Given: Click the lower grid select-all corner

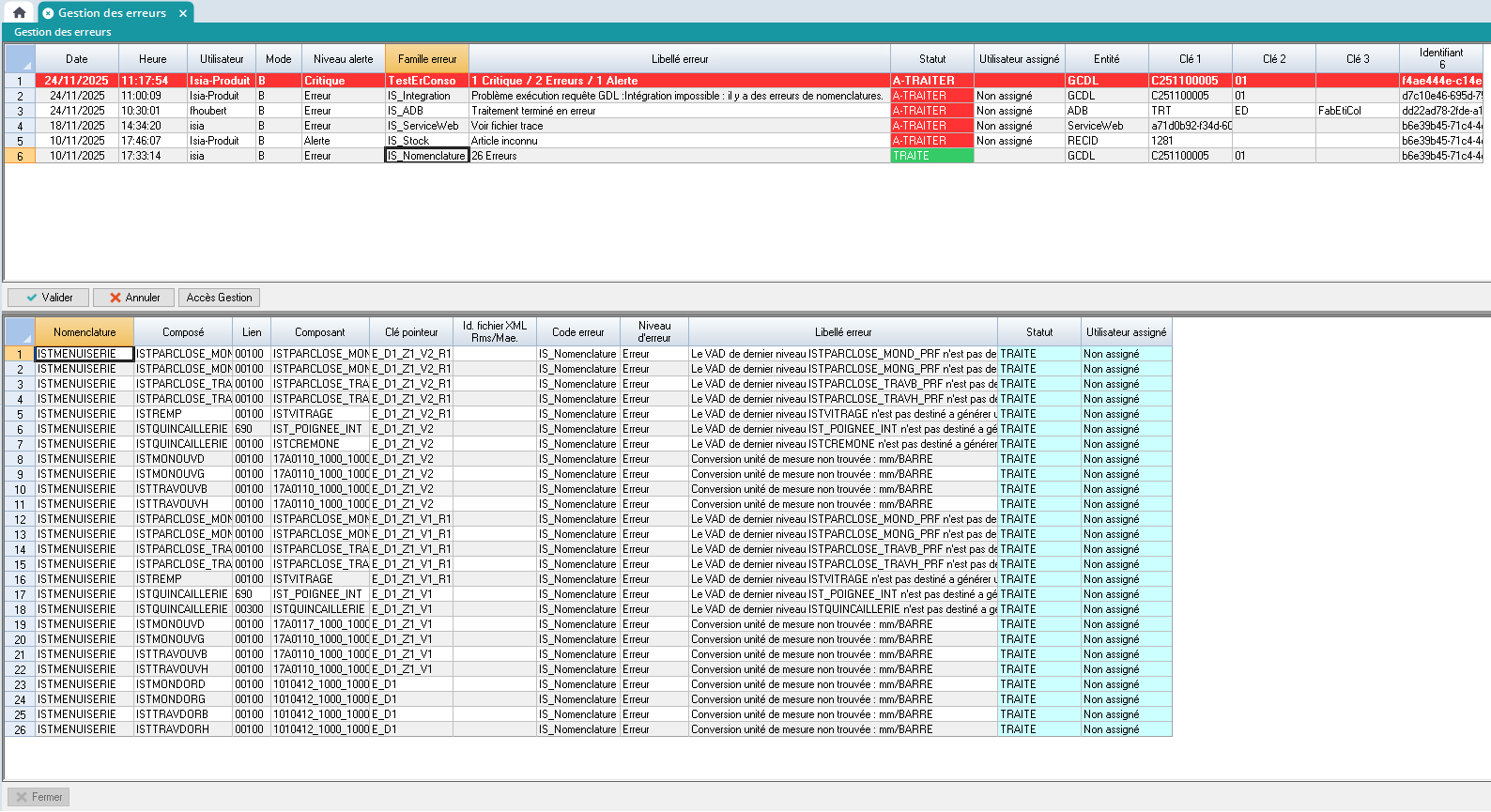Looking at the screenshot, I should (20, 331).
